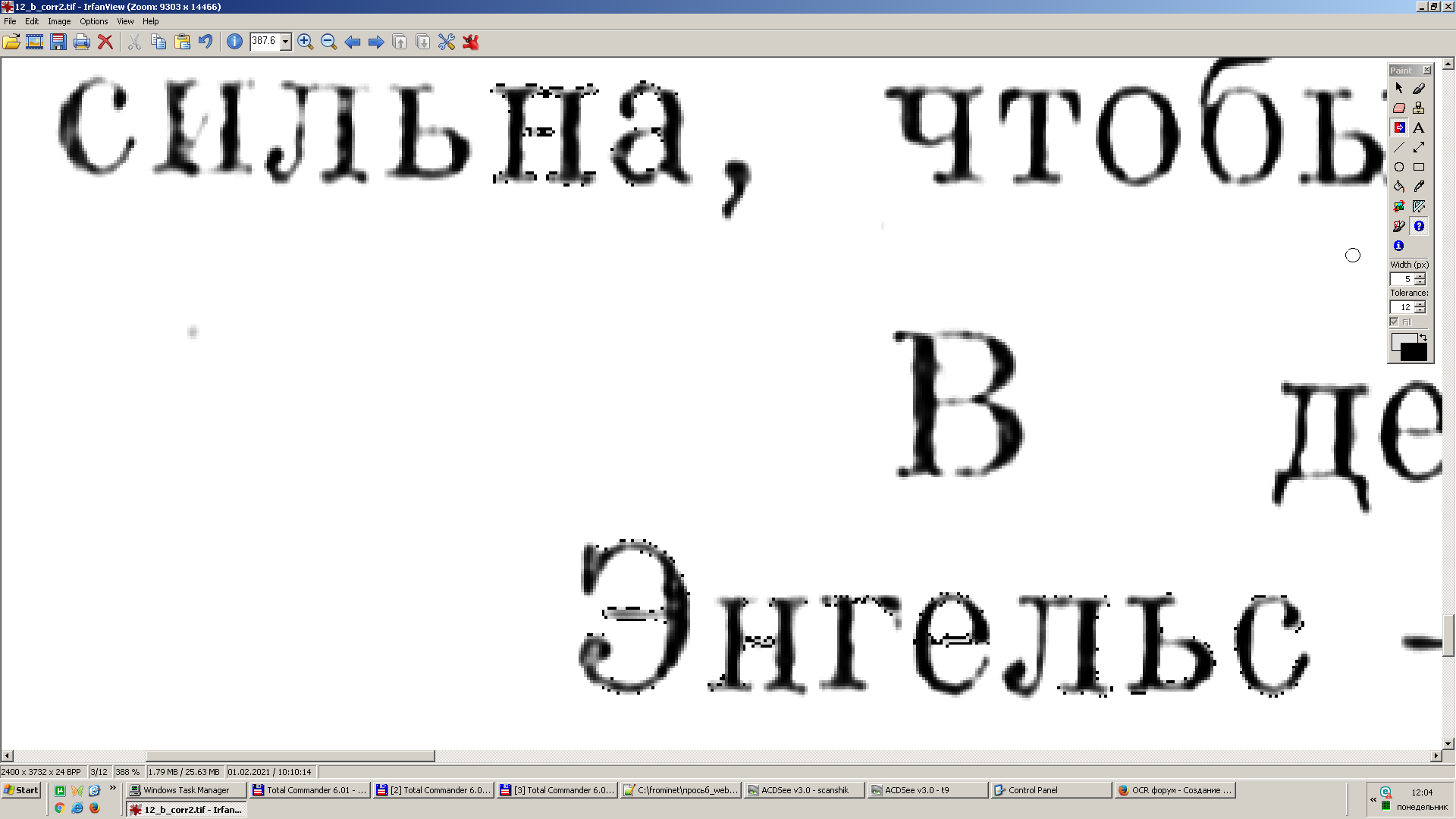This screenshot has height=819, width=1456.
Task: Switch to Control Panel taskbar button
Action: point(1052,790)
